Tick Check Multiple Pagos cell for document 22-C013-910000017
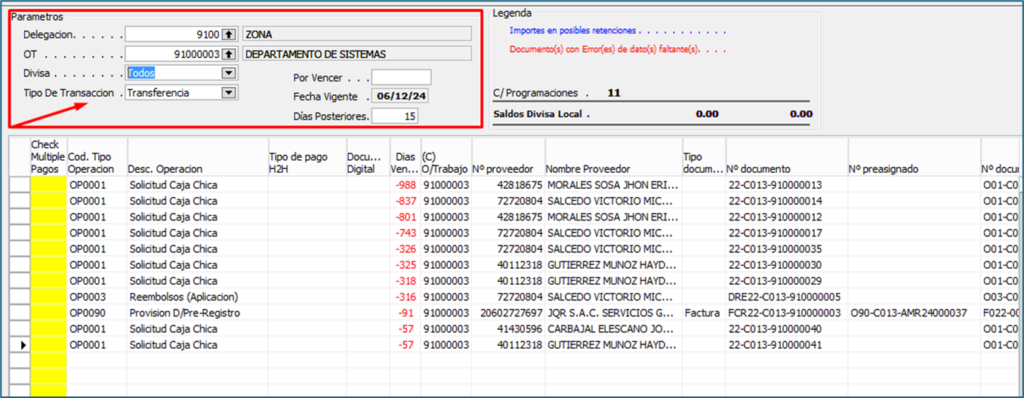The width and height of the screenshot is (1024, 398). (48, 233)
